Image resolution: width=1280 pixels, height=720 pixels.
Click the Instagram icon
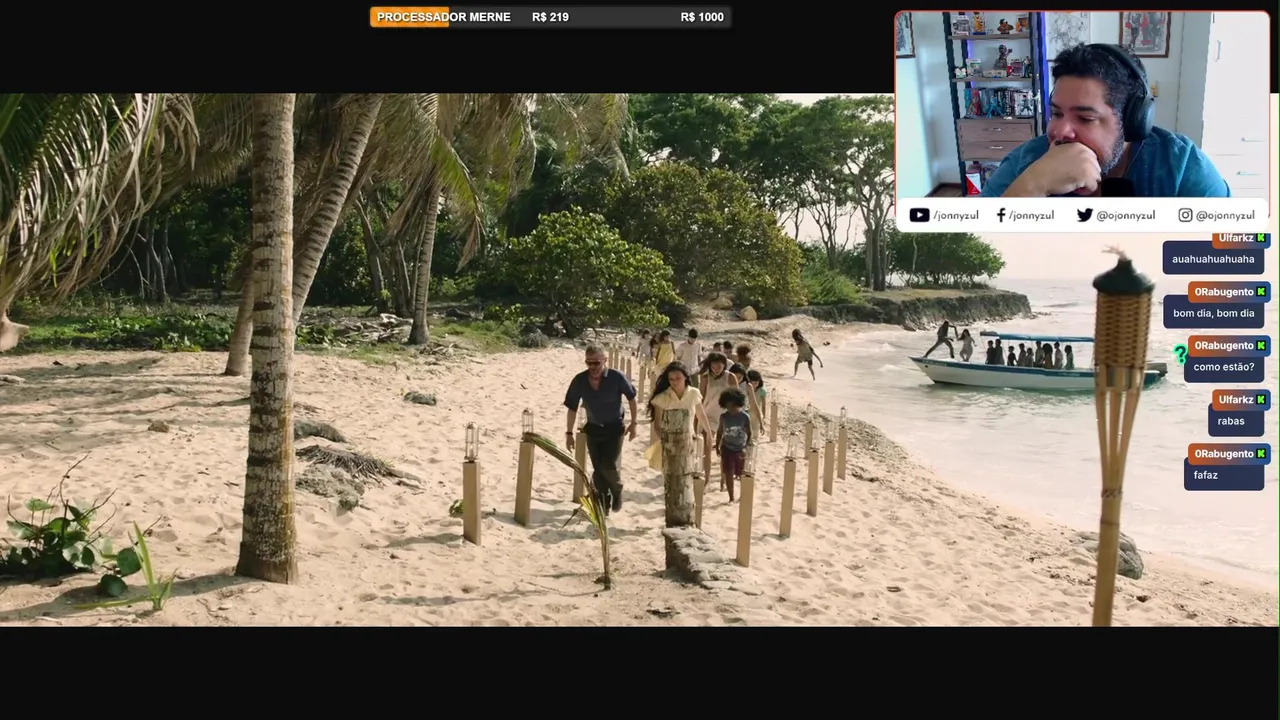coord(1185,215)
